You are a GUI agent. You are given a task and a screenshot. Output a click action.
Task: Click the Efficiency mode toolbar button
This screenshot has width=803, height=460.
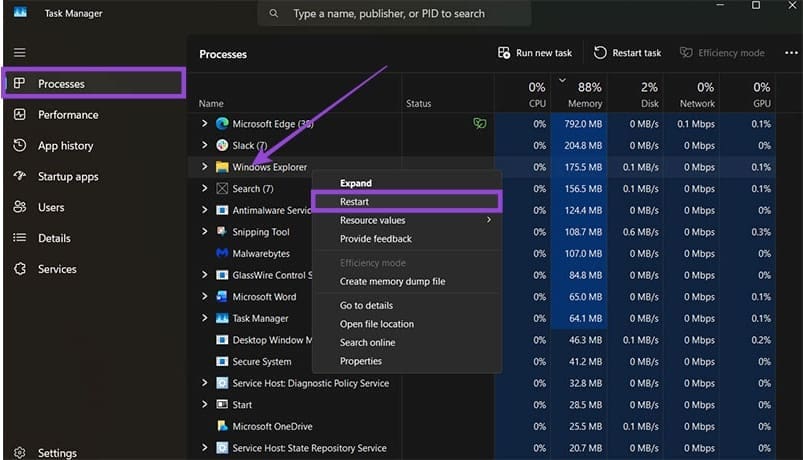[x=722, y=53]
